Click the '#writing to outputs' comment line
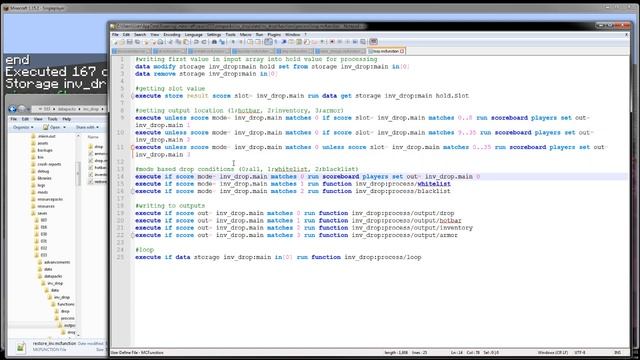 (170, 206)
